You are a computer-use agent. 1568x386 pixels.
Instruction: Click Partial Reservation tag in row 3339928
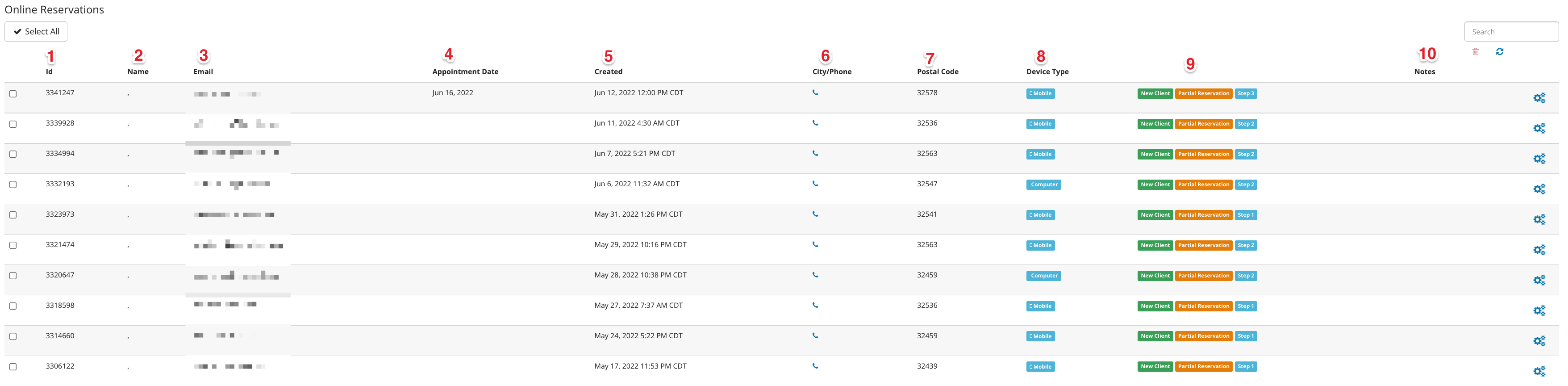coord(1203,124)
